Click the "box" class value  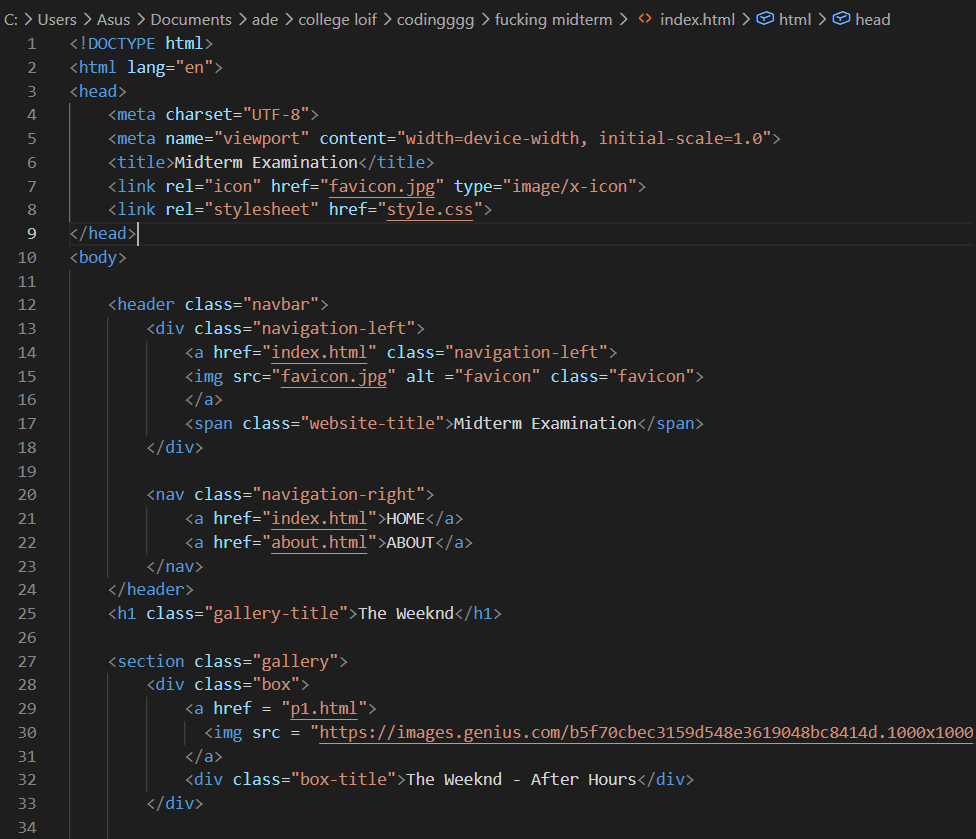276,685
